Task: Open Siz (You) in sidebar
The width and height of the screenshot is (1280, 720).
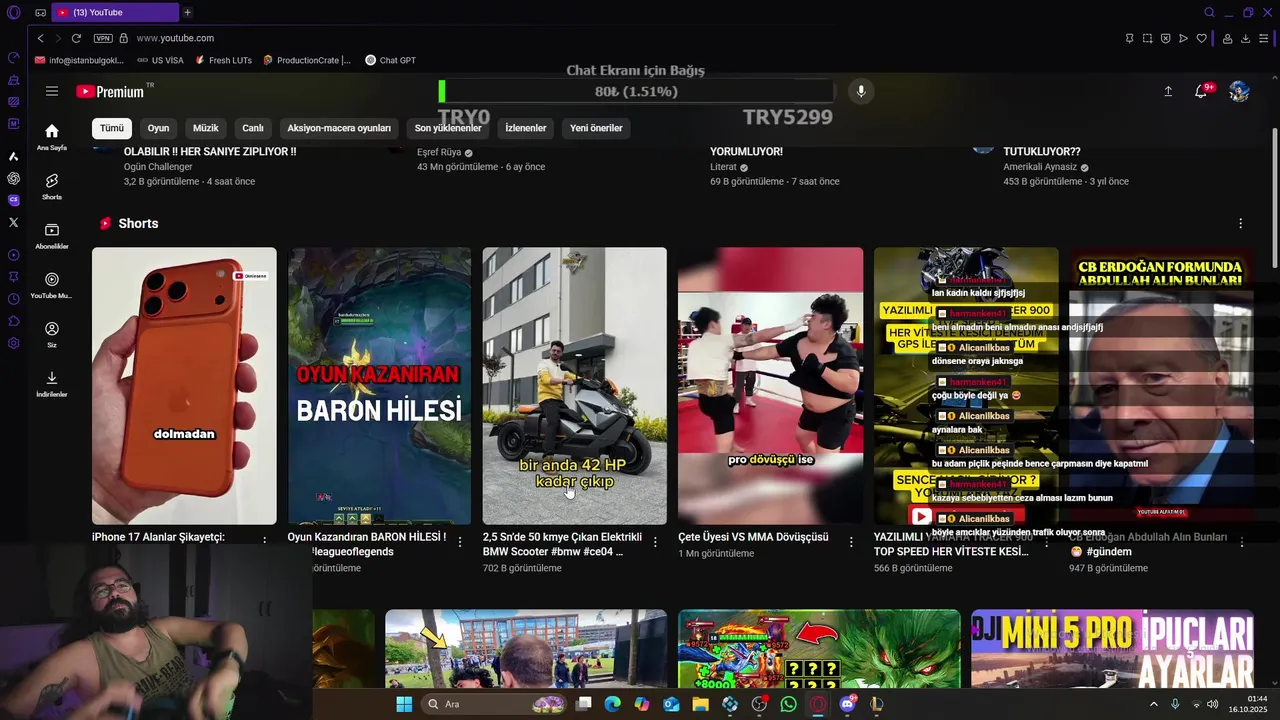Action: click(52, 335)
